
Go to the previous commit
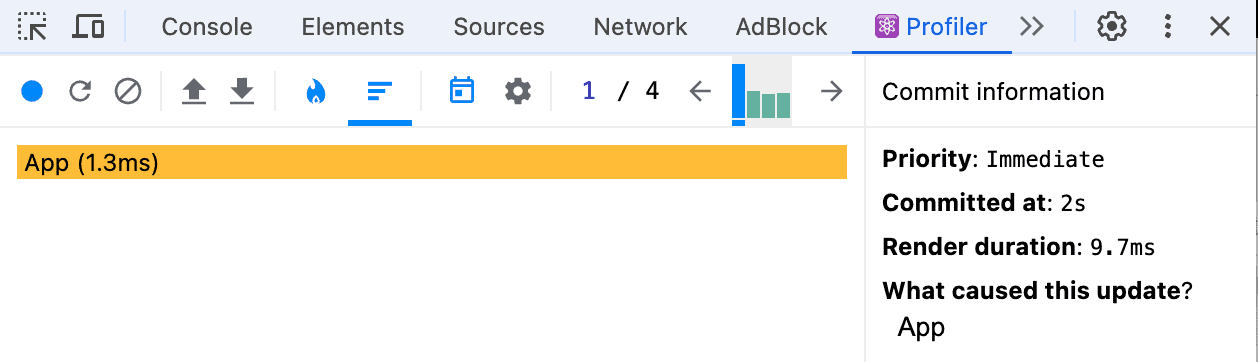700,92
